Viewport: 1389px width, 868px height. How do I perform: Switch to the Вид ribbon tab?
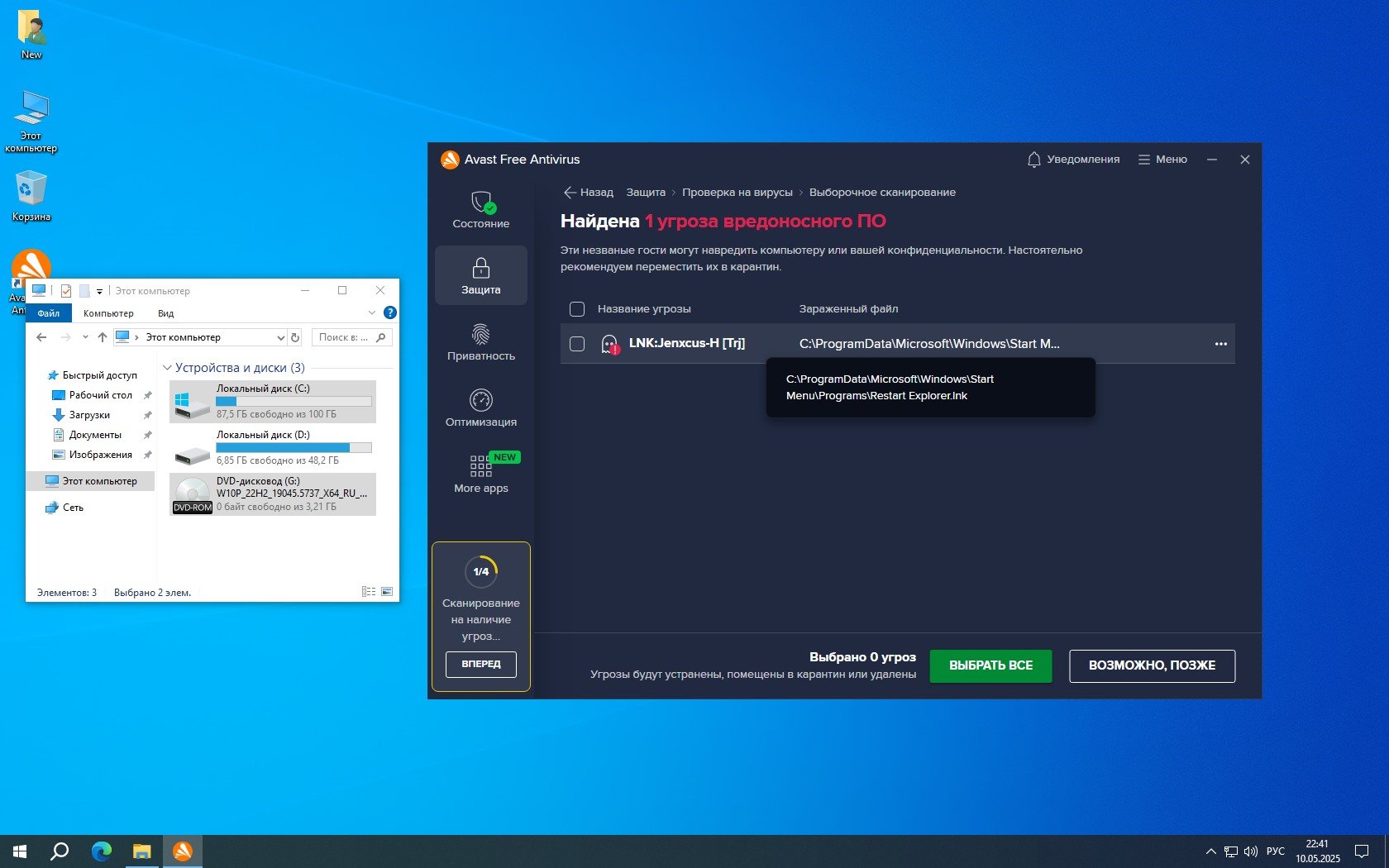165,313
